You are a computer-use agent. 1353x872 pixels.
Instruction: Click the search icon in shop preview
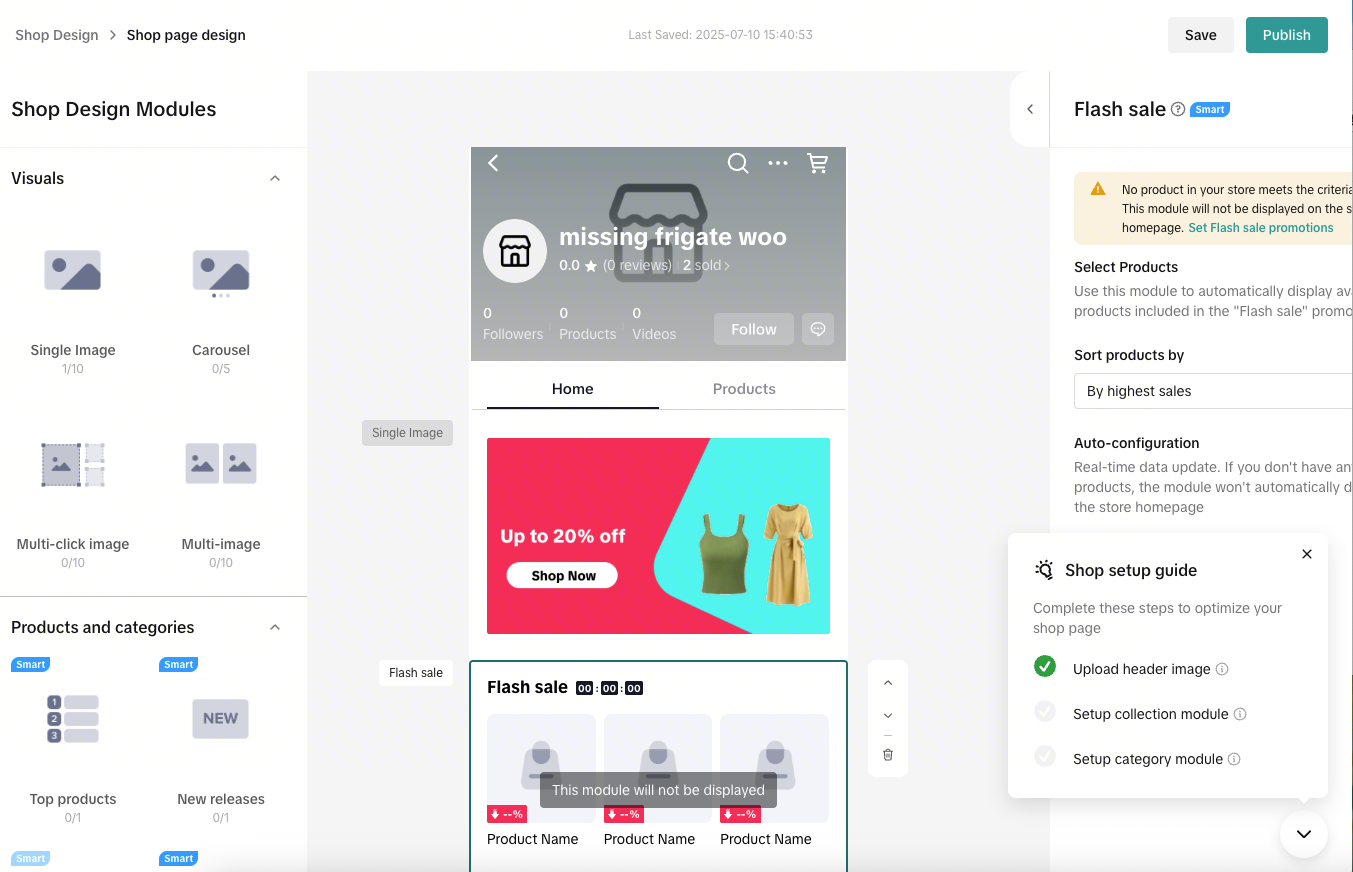click(x=738, y=163)
